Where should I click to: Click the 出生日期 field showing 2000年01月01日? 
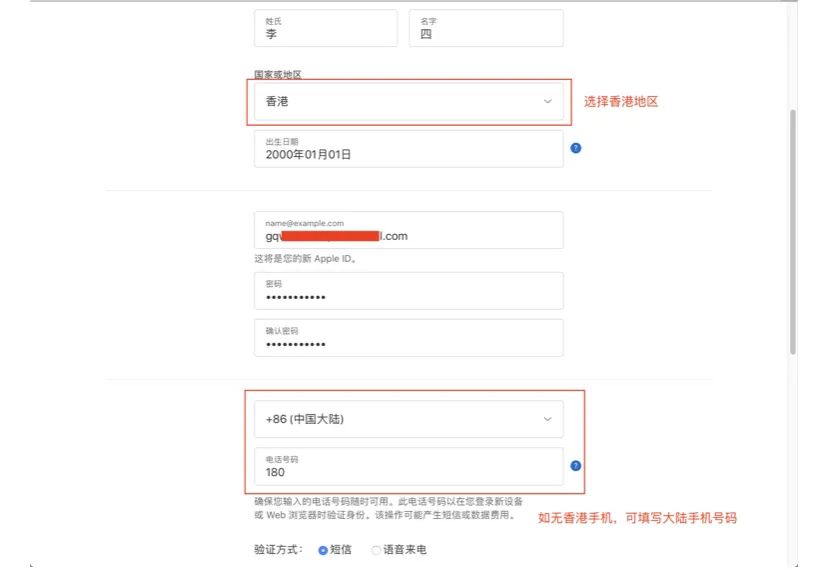[x=410, y=151]
